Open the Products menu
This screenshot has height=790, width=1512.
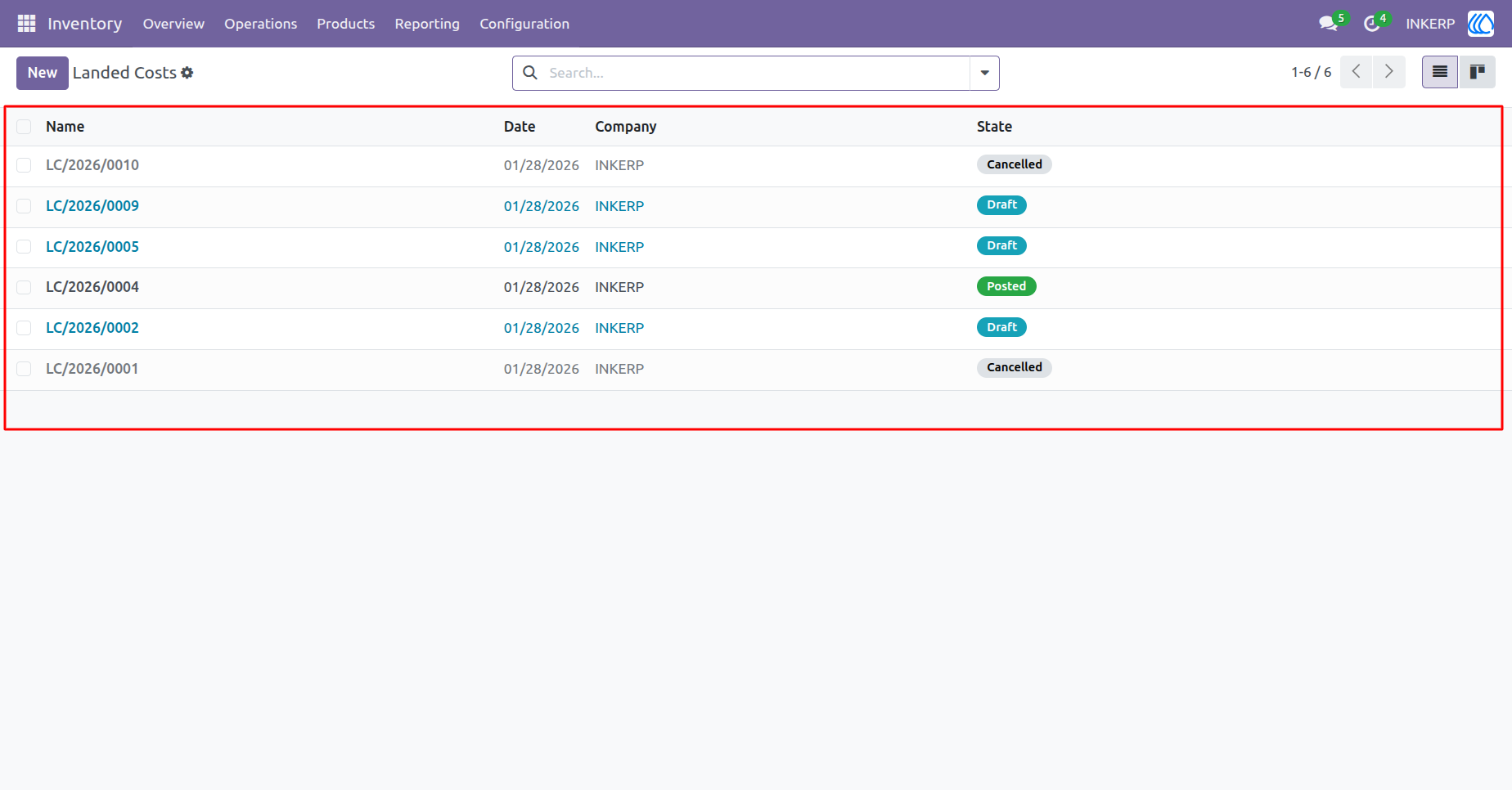tap(346, 24)
